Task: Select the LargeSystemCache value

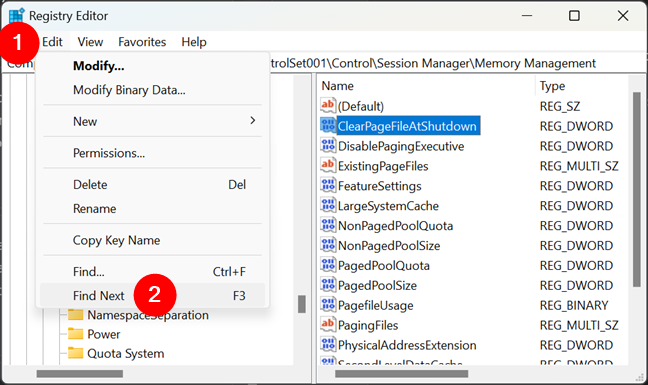Action: pos(388,206)
